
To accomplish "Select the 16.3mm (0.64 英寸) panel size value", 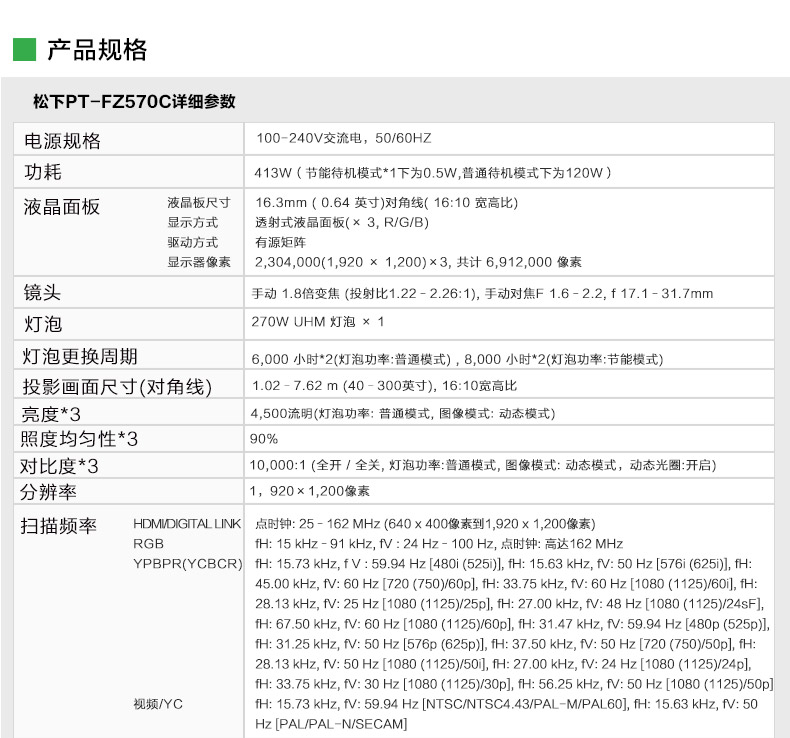I will [x=386, y=203].
